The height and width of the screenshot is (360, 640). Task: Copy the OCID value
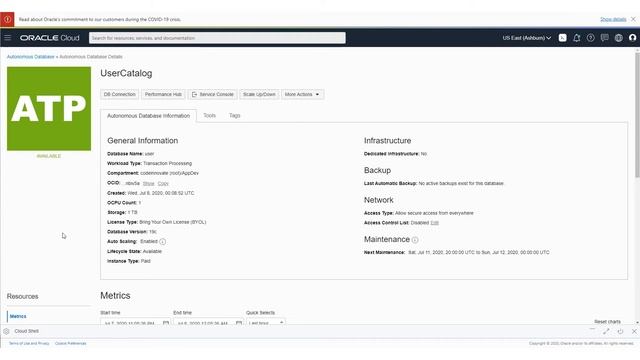163,184
